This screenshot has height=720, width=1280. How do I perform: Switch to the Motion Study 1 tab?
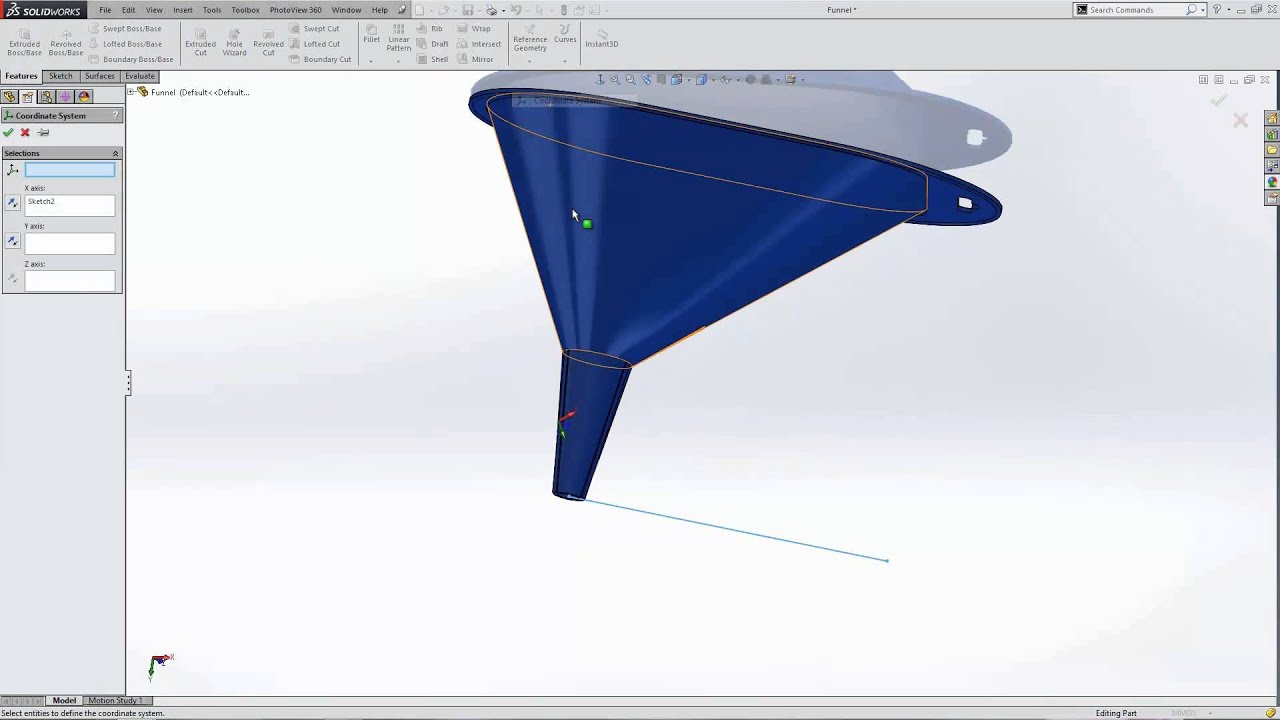coord(115,700)
